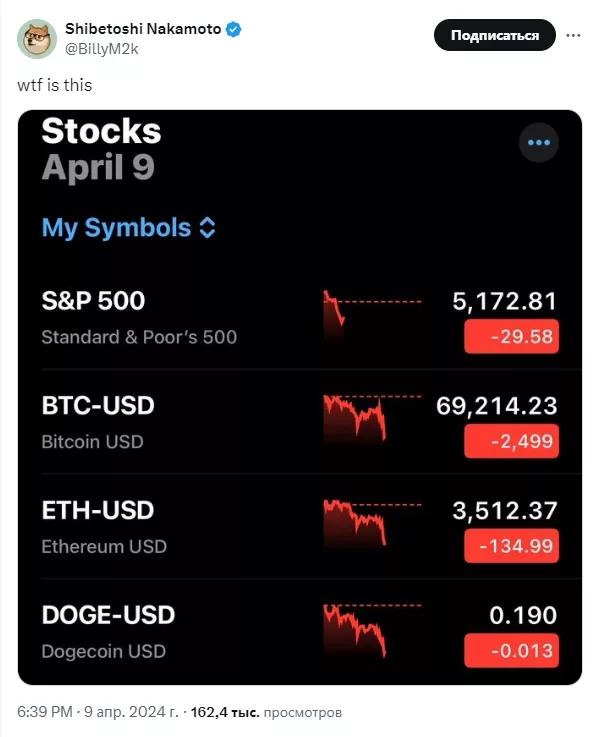Toggle the S&P 500 -29.58 change badge
Viewport: 599px width, 737px height.
pos(512,337)
